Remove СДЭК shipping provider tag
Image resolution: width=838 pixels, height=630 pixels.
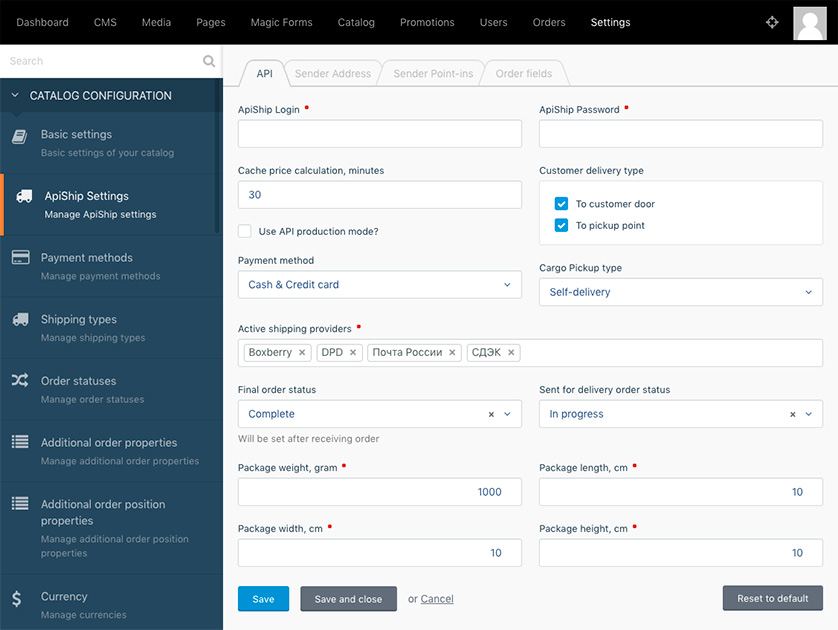[x=511, y=353]
